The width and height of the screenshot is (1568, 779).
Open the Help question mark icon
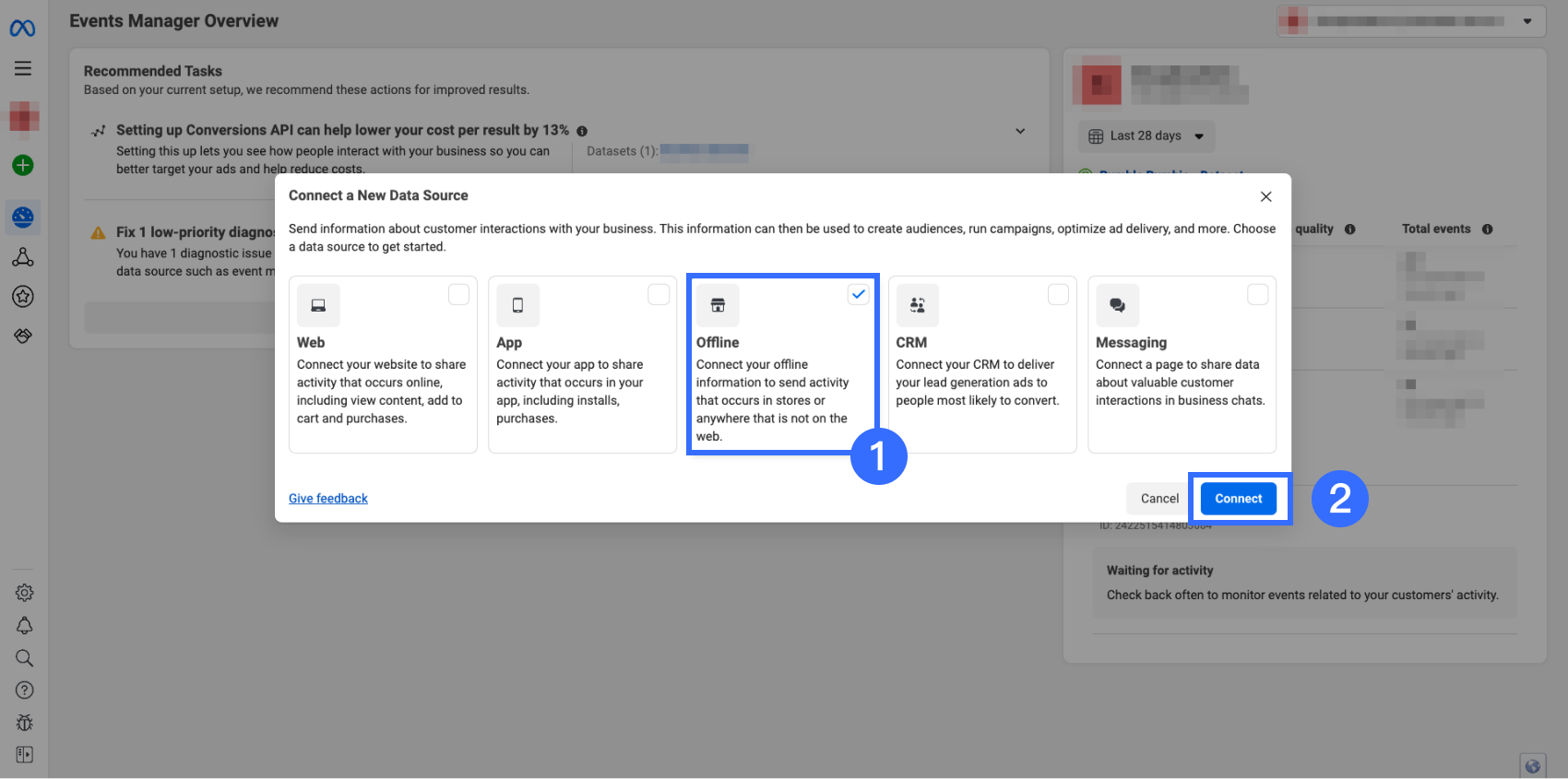click(25, 690)
